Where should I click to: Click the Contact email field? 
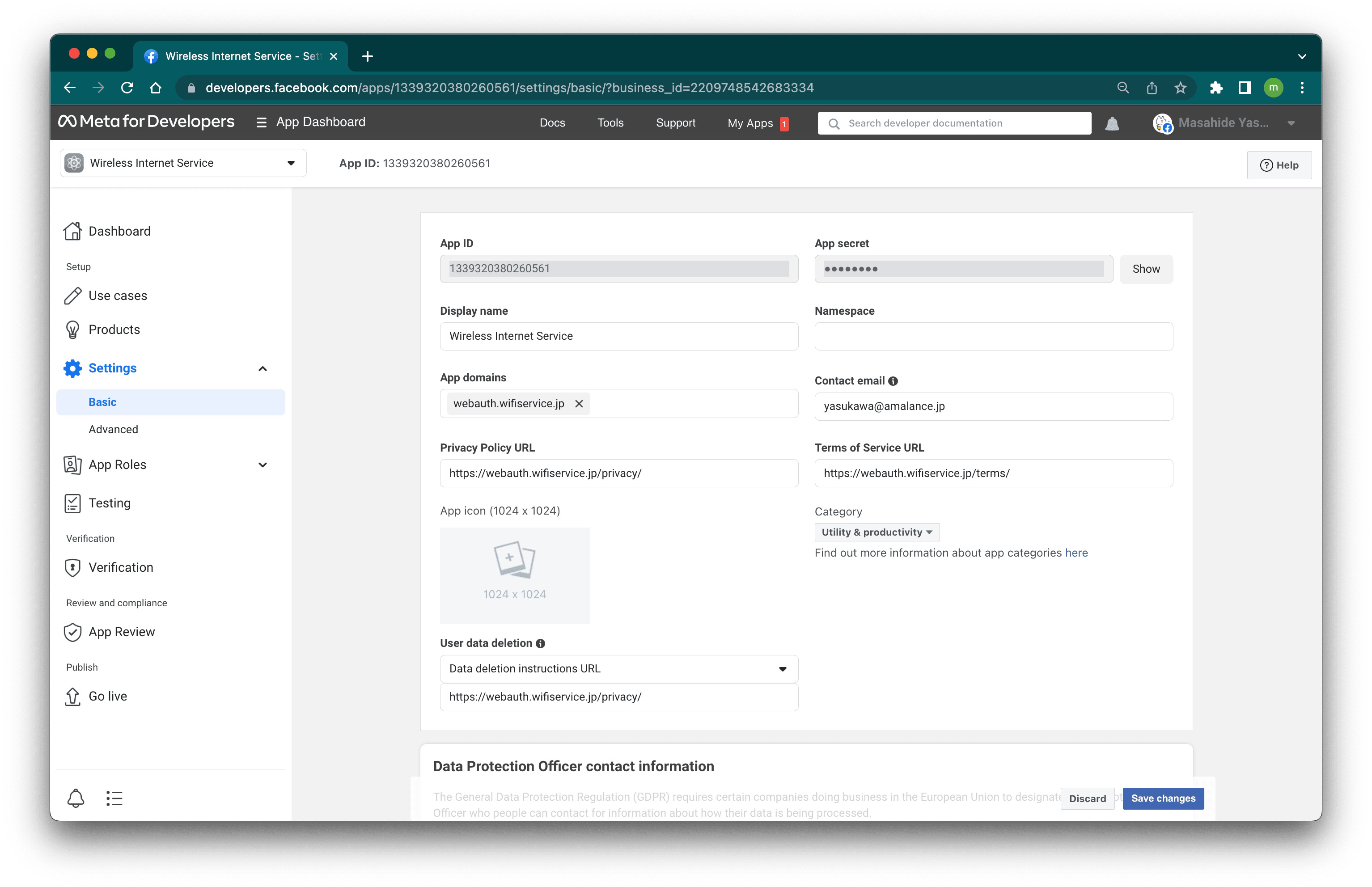pyautogui.click(x=993, y=406)
